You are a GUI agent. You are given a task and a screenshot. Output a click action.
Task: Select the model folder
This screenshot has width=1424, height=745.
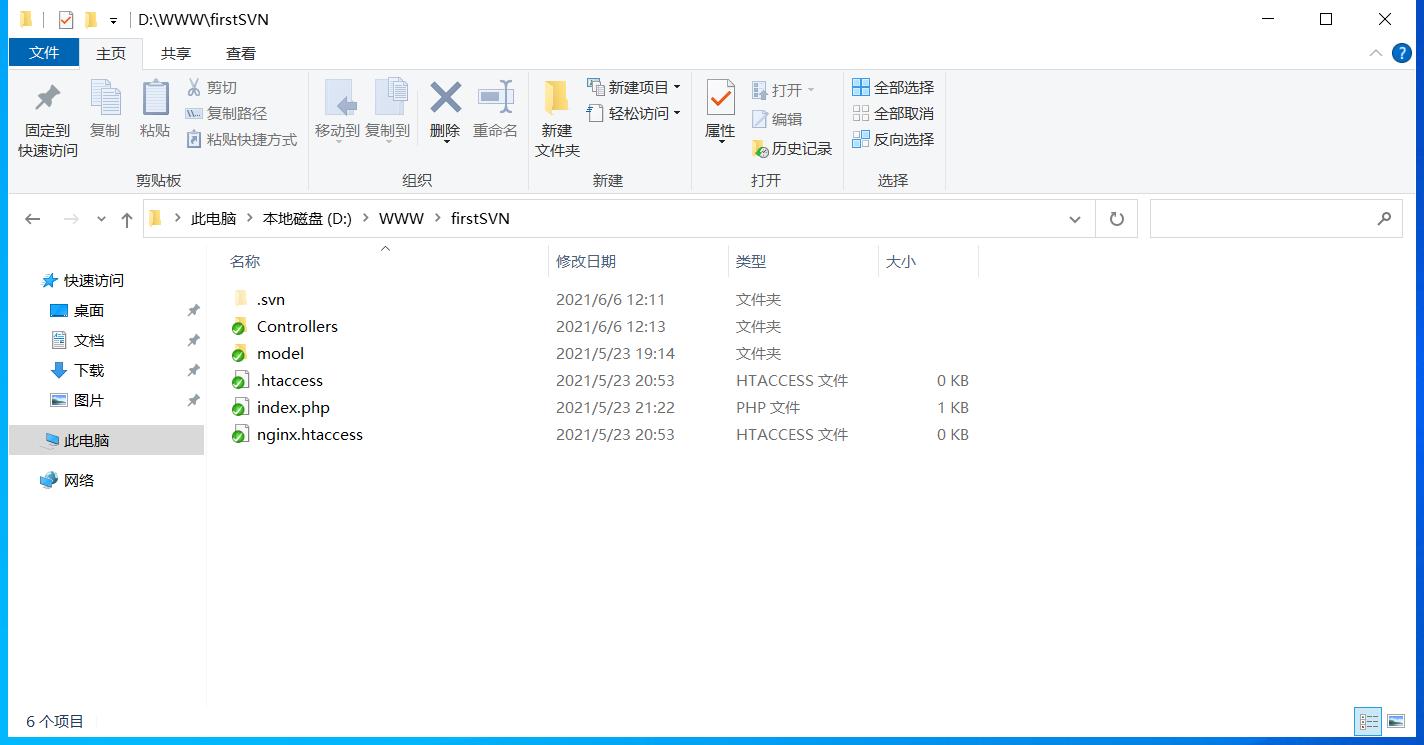[x=280, y=354]
